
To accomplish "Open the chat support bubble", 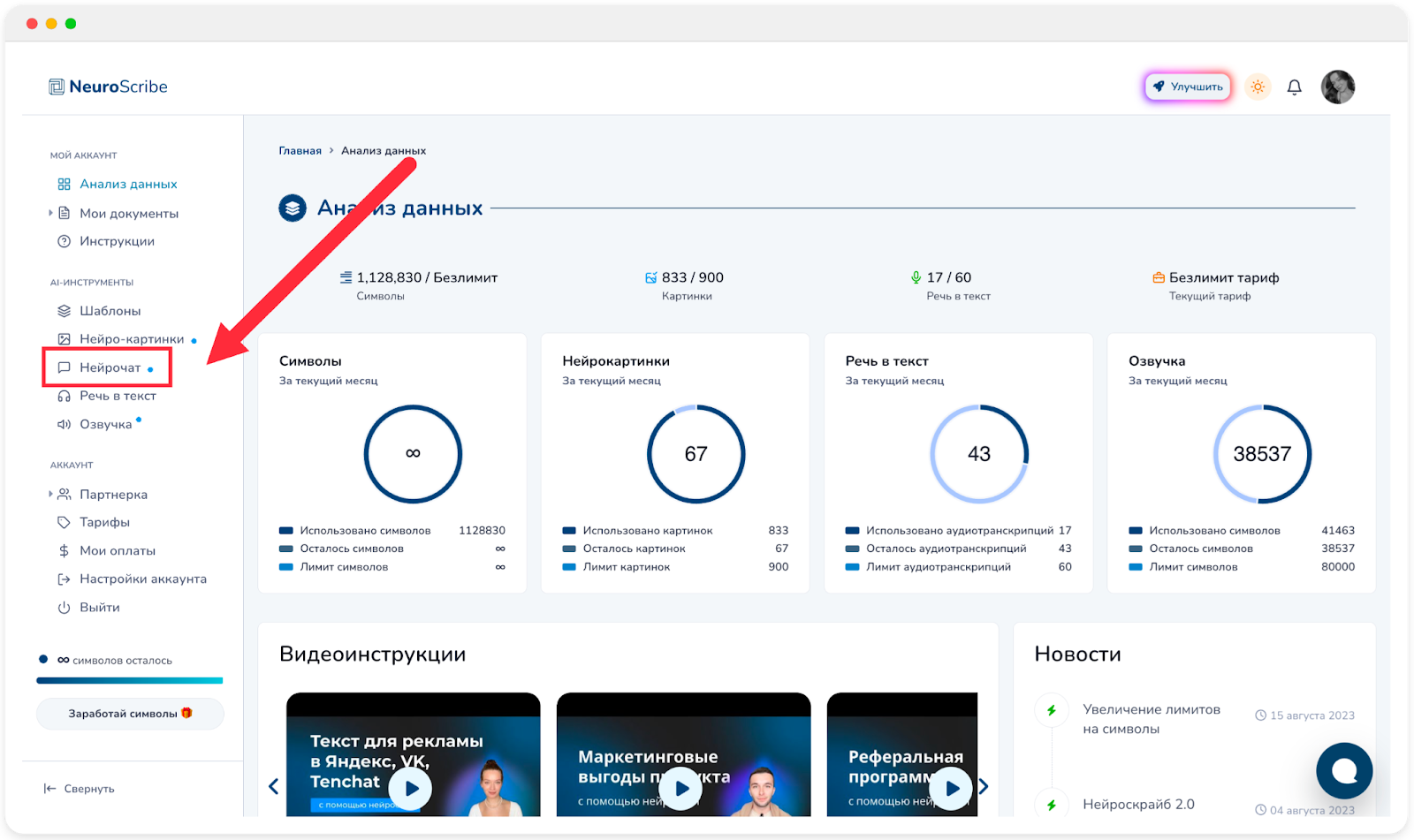I will click(1344, 771).
